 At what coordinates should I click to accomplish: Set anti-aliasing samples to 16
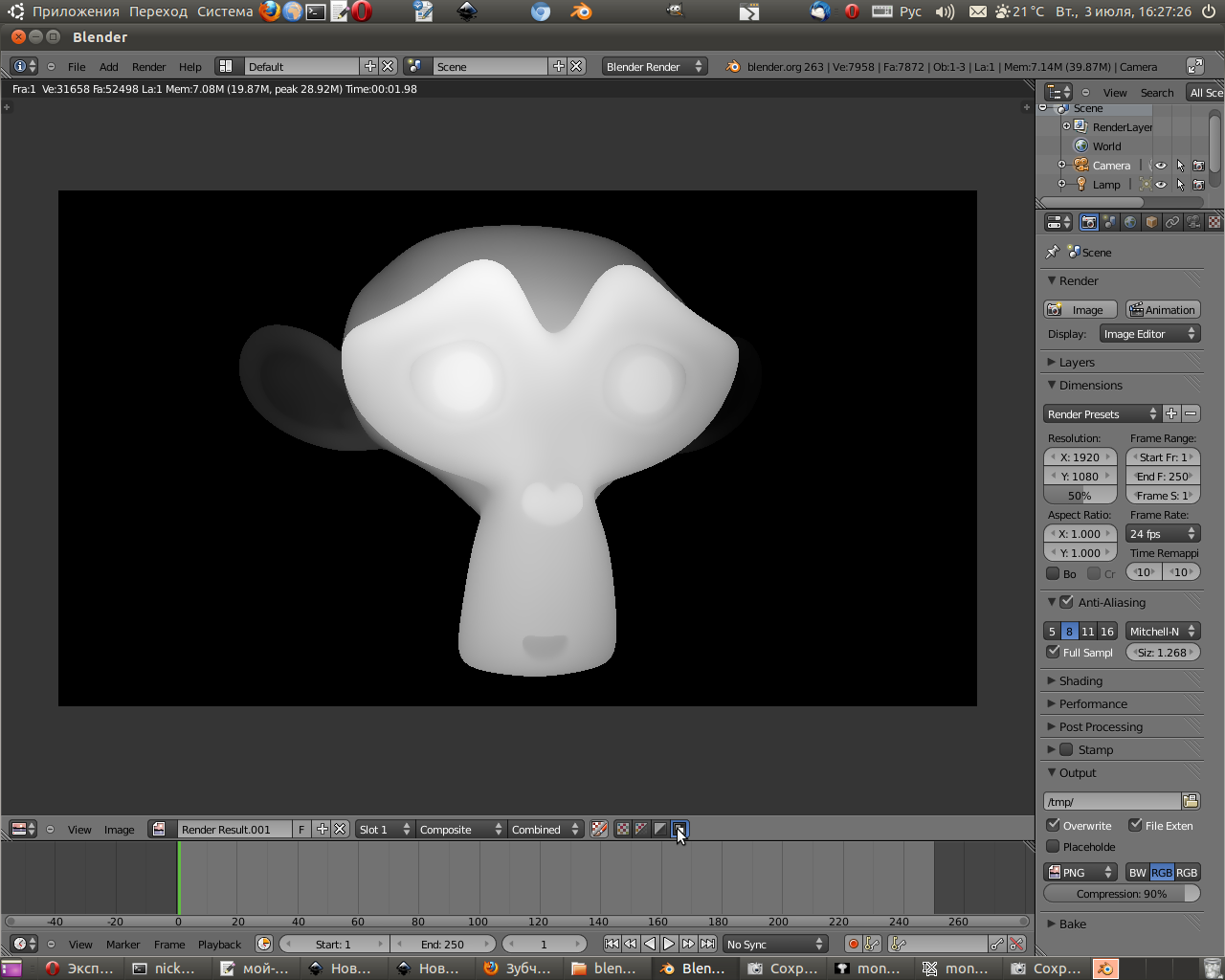1107,631
